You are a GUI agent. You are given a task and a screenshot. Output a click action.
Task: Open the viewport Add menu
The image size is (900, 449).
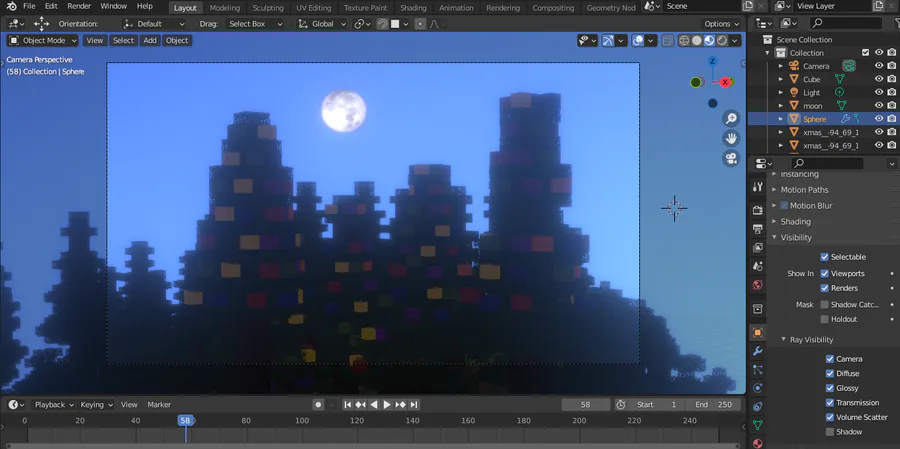[150, 40]
